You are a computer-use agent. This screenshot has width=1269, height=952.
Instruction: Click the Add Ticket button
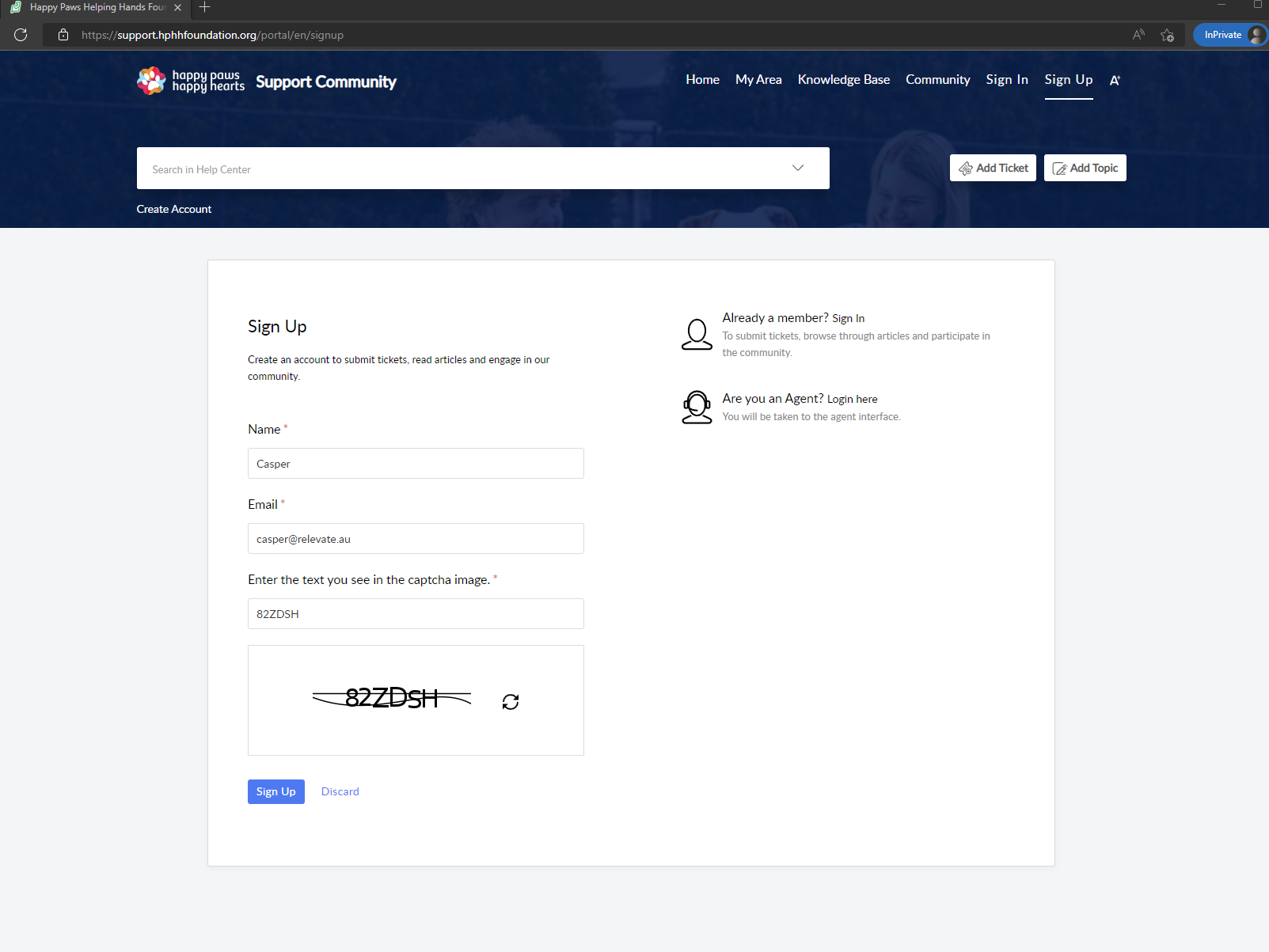pos(993,168)
